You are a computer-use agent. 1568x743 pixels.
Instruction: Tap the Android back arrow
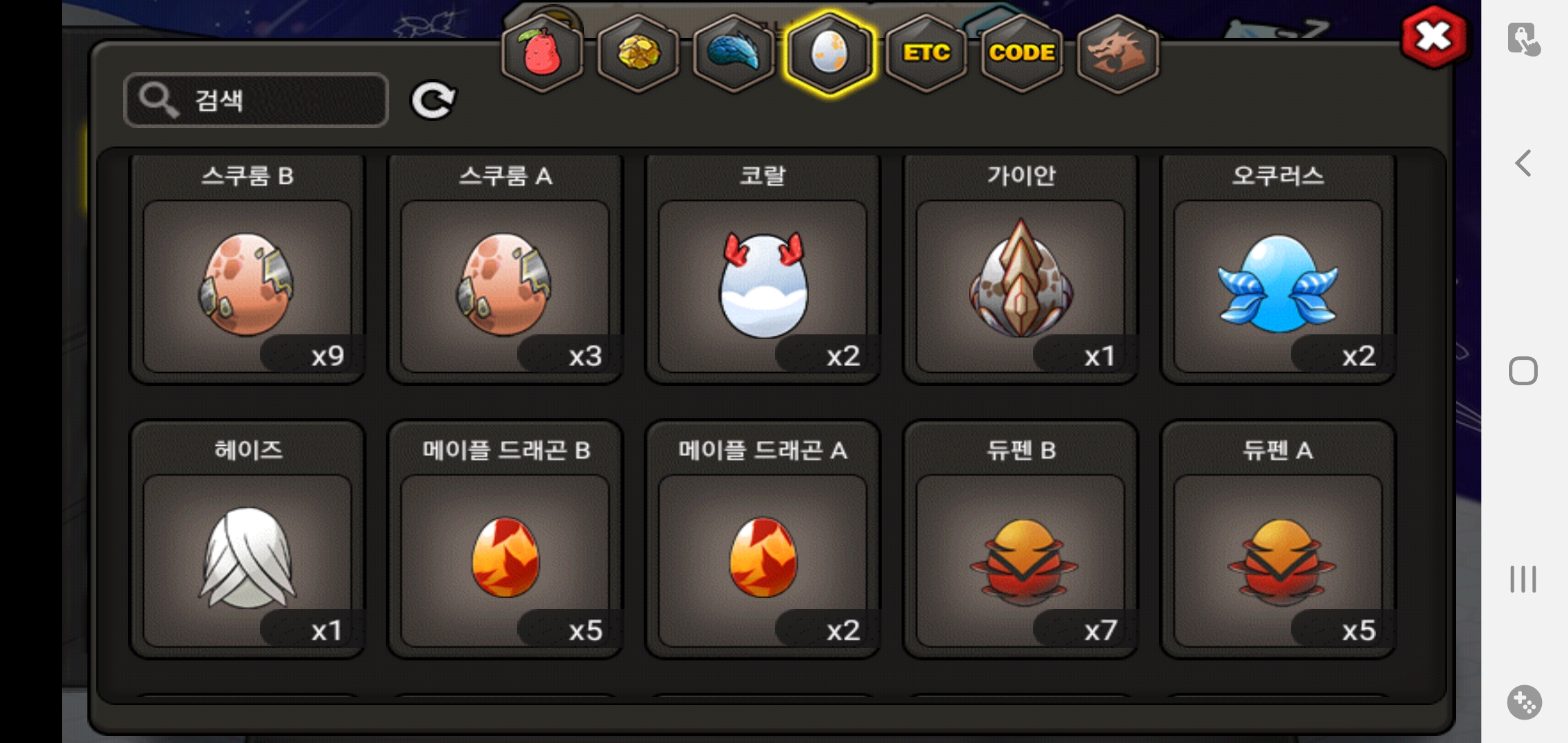tap(1523, 164)
